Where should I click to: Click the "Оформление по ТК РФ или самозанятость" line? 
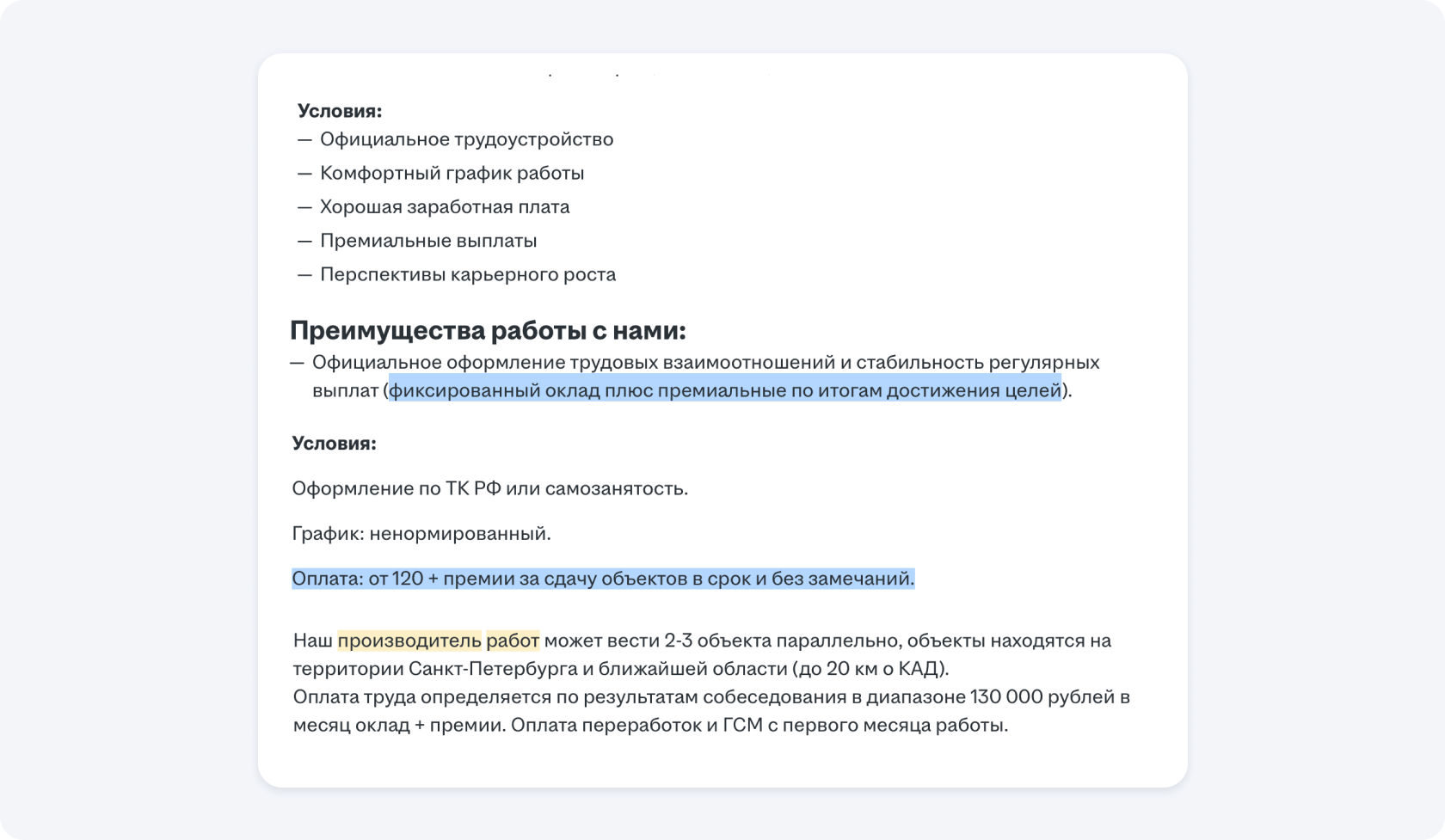coord(489,488)
